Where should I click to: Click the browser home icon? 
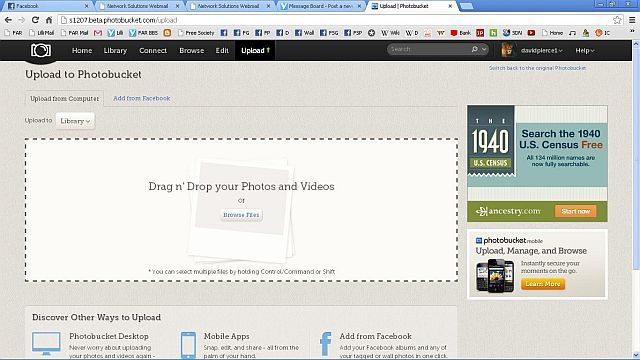tap(49, 20)
